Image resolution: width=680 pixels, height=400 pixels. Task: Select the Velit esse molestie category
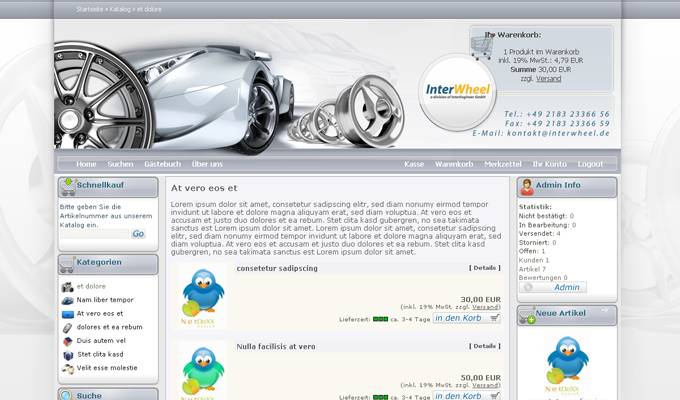tap(107, 368)
